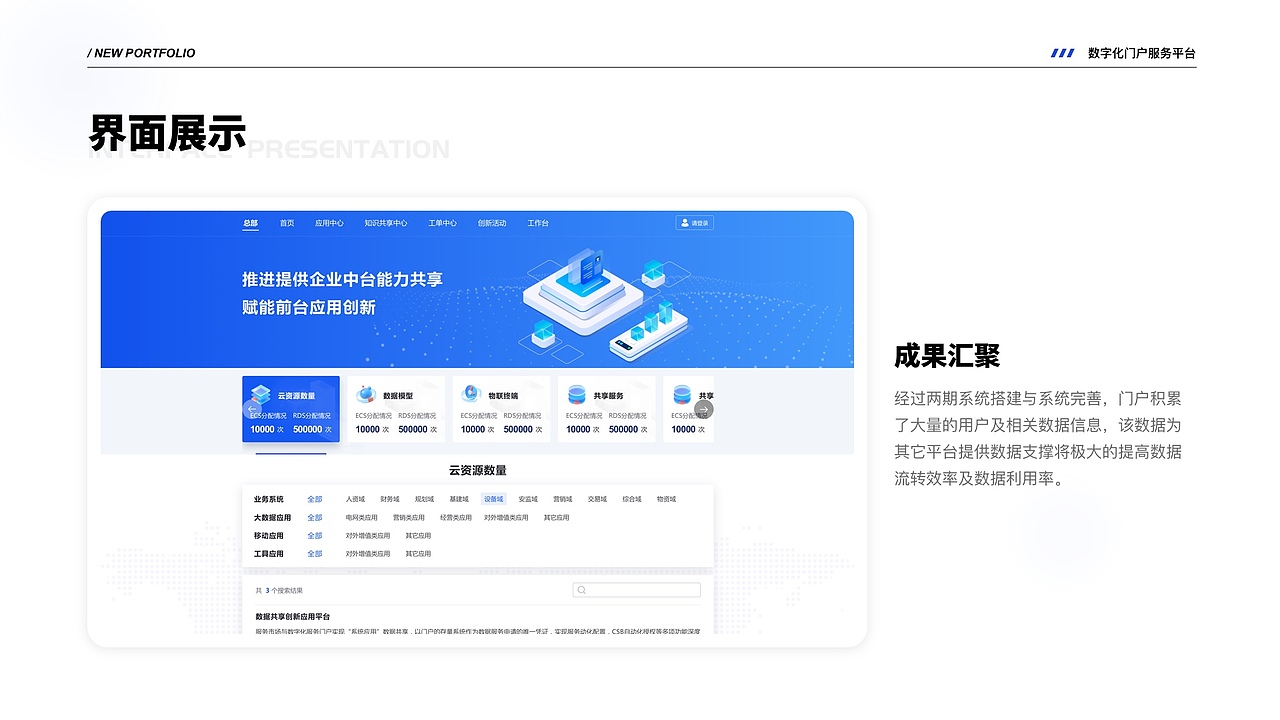Click the carousel previous arrow
Screen dimensions: 1280x720
(253, 409)
